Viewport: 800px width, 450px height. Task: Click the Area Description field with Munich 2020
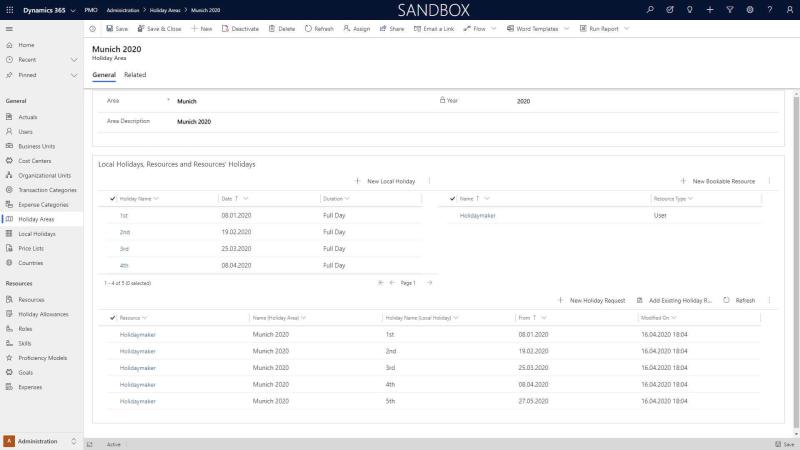tap(194, 121)
